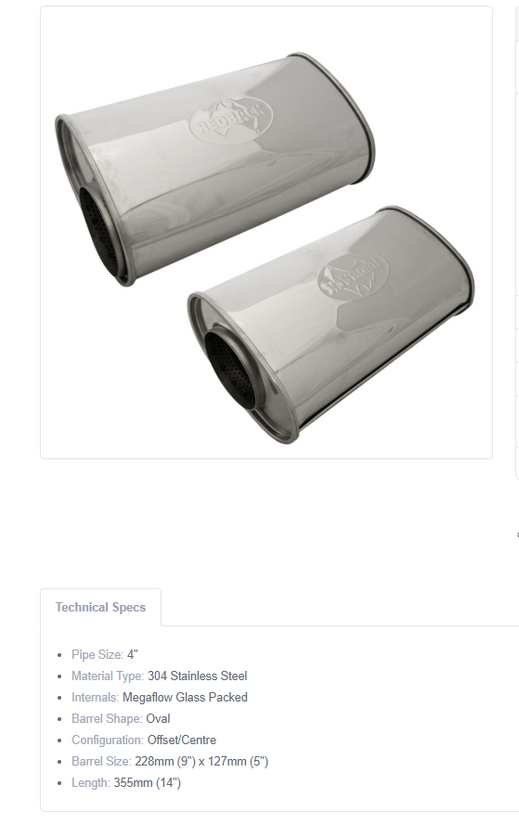Click the Megaflow Glass Packed text

click(185, 697)
